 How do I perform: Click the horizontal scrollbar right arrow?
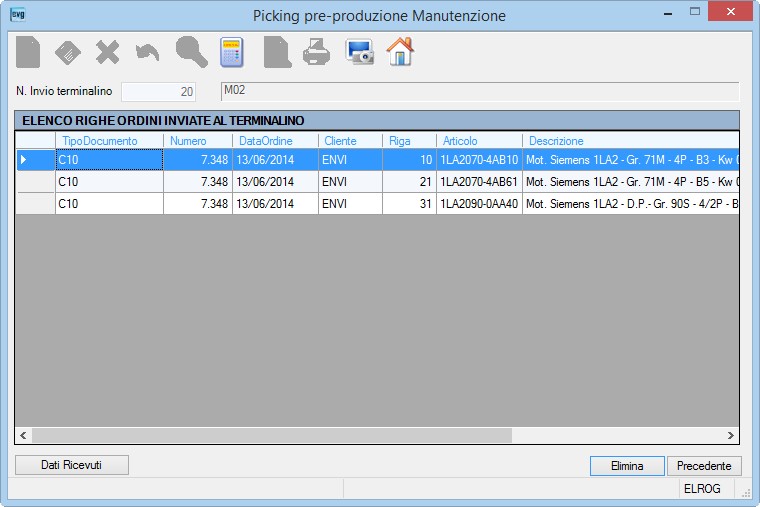(x=730, y=435)
